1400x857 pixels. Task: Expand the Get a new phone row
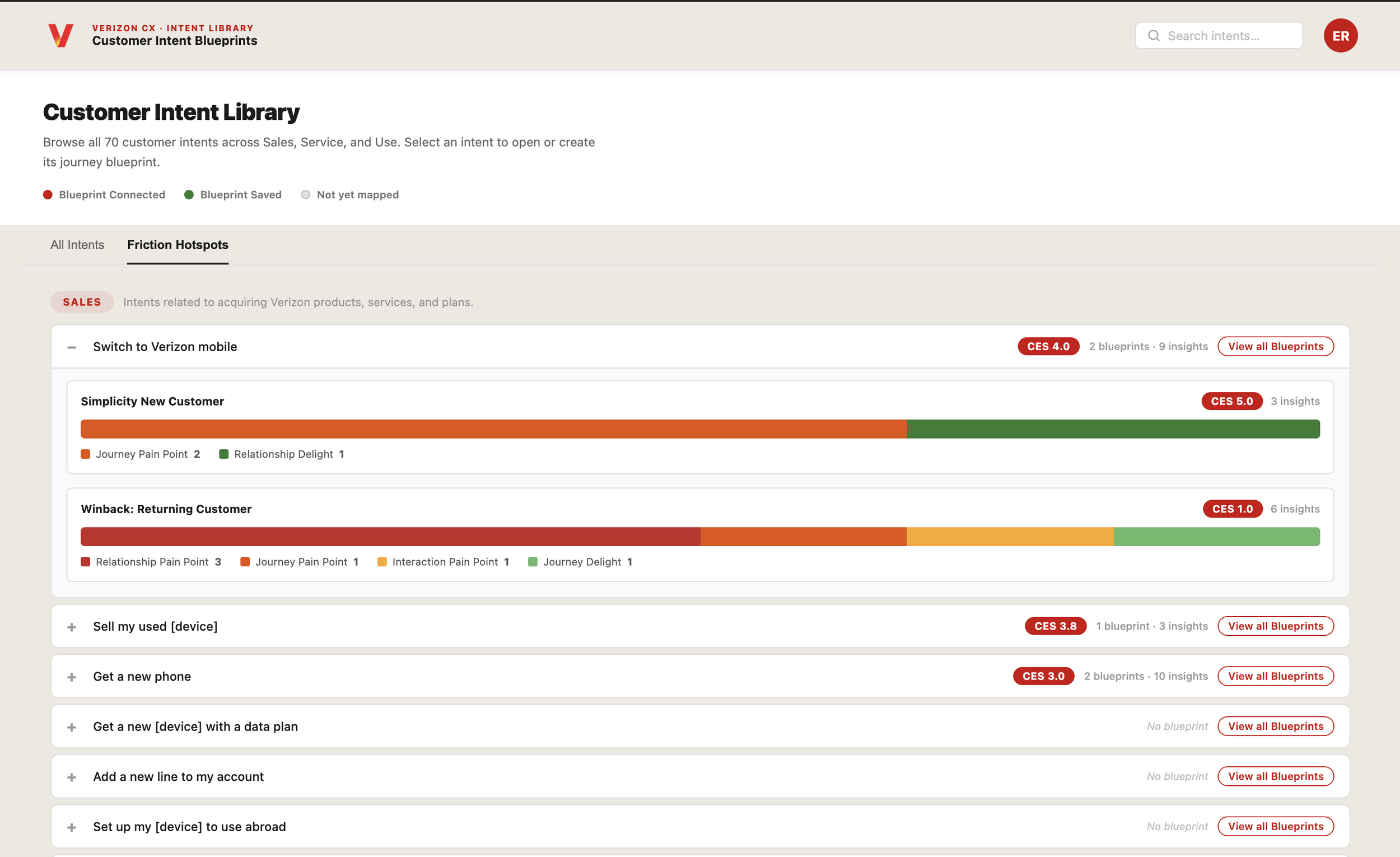(x=72, y=677)
